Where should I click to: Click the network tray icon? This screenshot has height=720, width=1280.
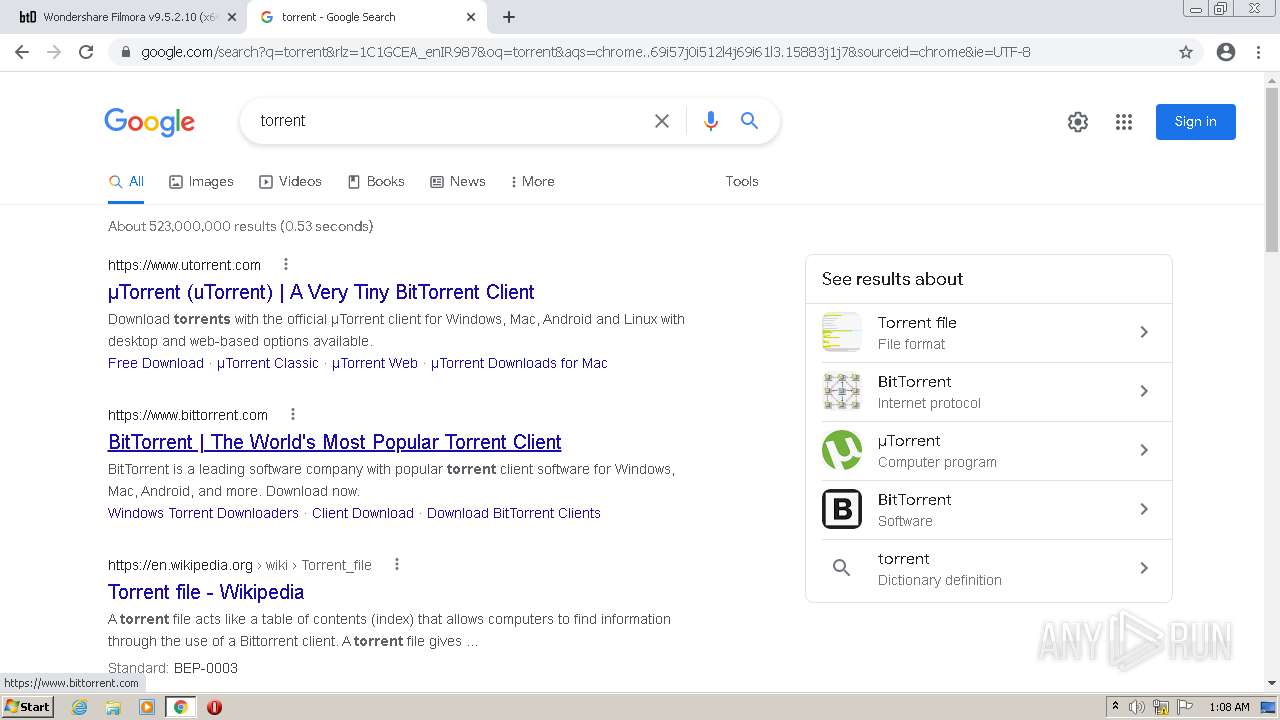point(1161,707)
